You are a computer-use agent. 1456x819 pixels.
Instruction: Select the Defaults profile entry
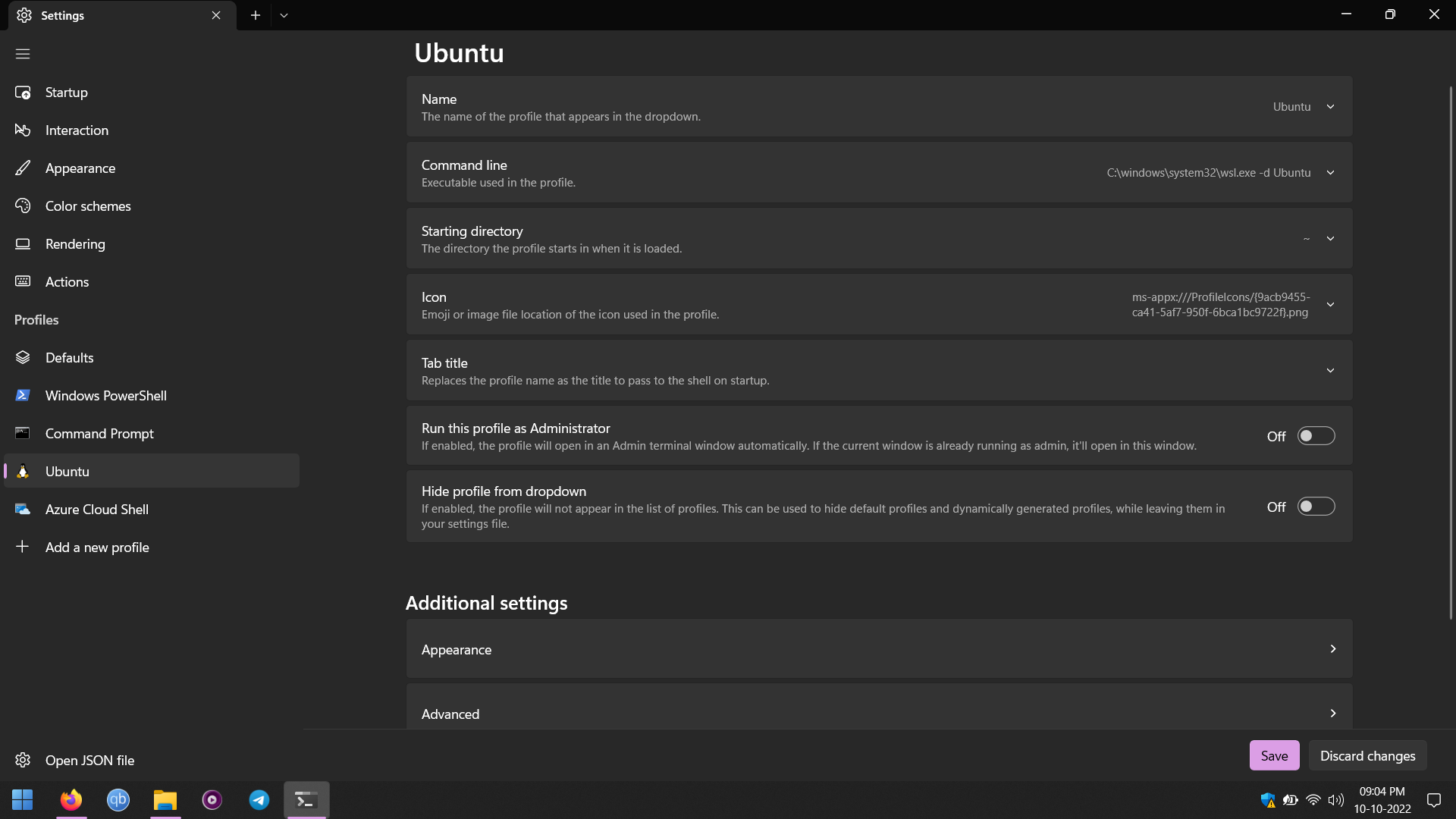point(69,357)
